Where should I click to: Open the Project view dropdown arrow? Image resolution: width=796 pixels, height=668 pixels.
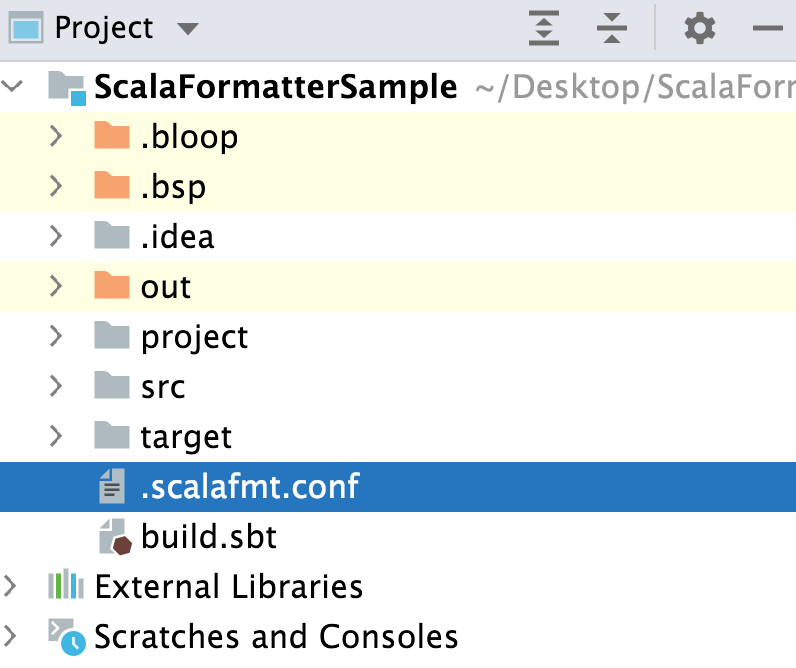(x=187, y=29)
